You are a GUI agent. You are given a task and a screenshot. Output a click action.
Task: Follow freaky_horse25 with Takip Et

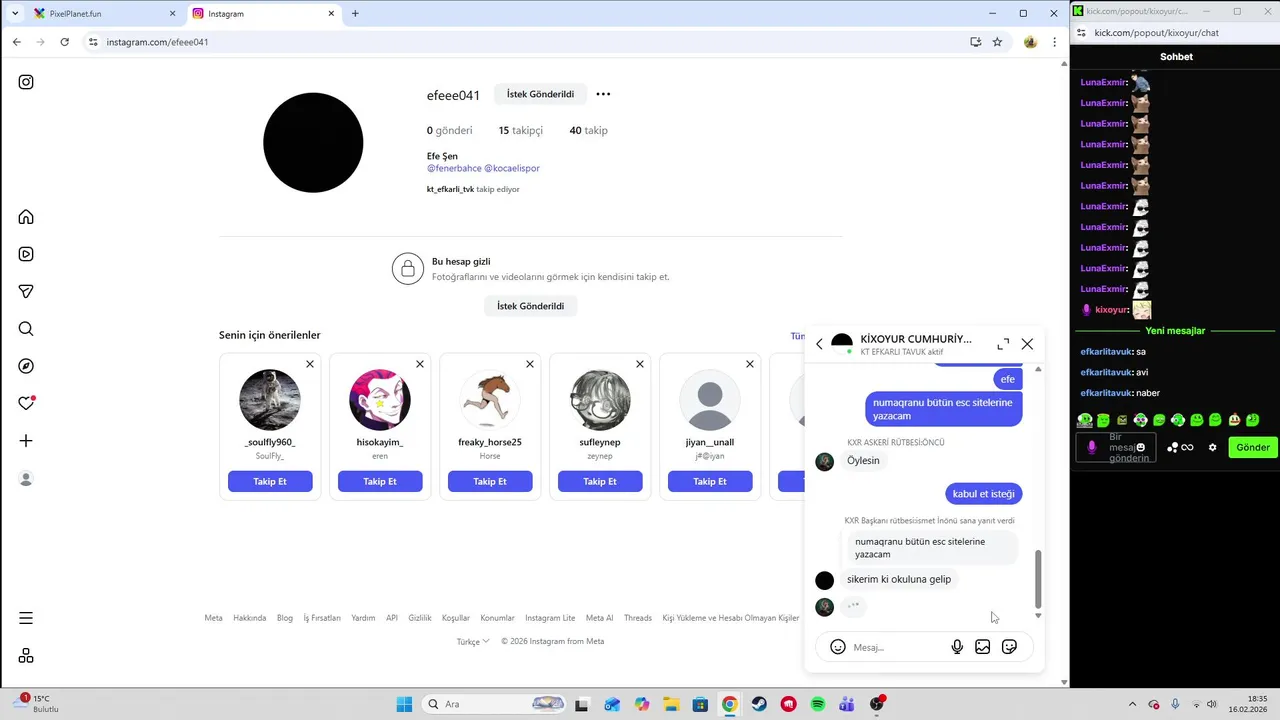[x=490, y=481]
